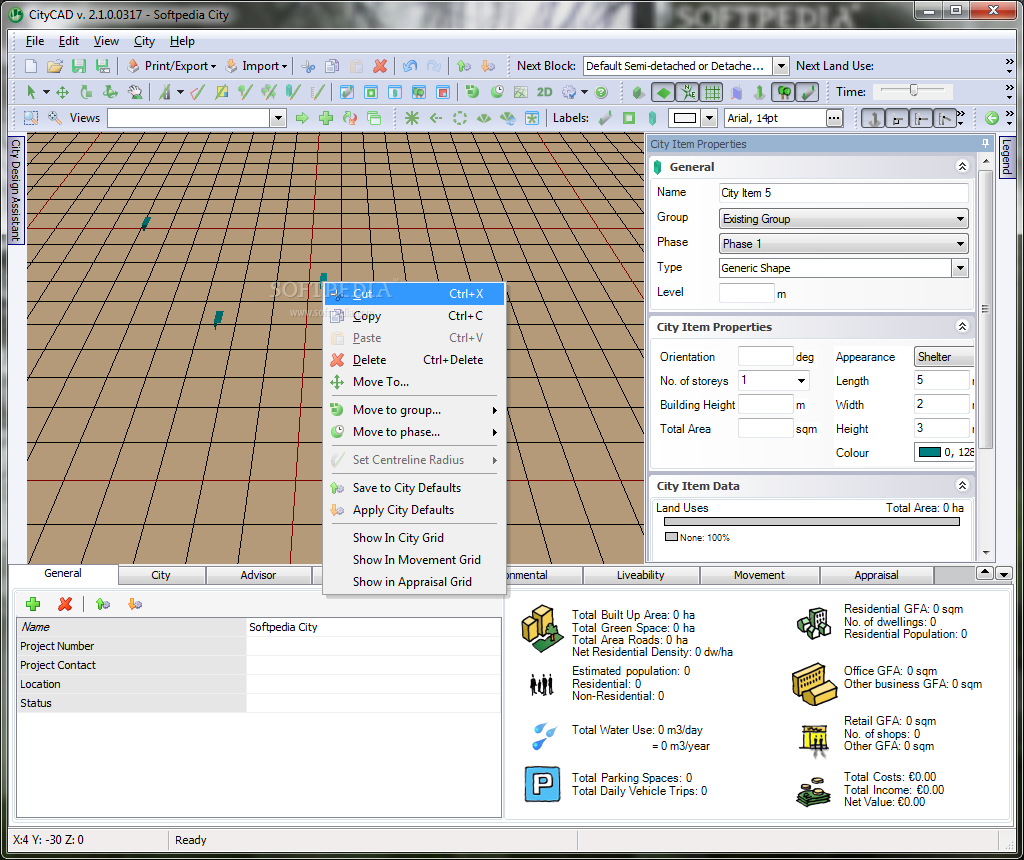This screenshot has height=860, width=1024.
Task: Choose Move To... from context menu
Action: click(x=415, y=382)
